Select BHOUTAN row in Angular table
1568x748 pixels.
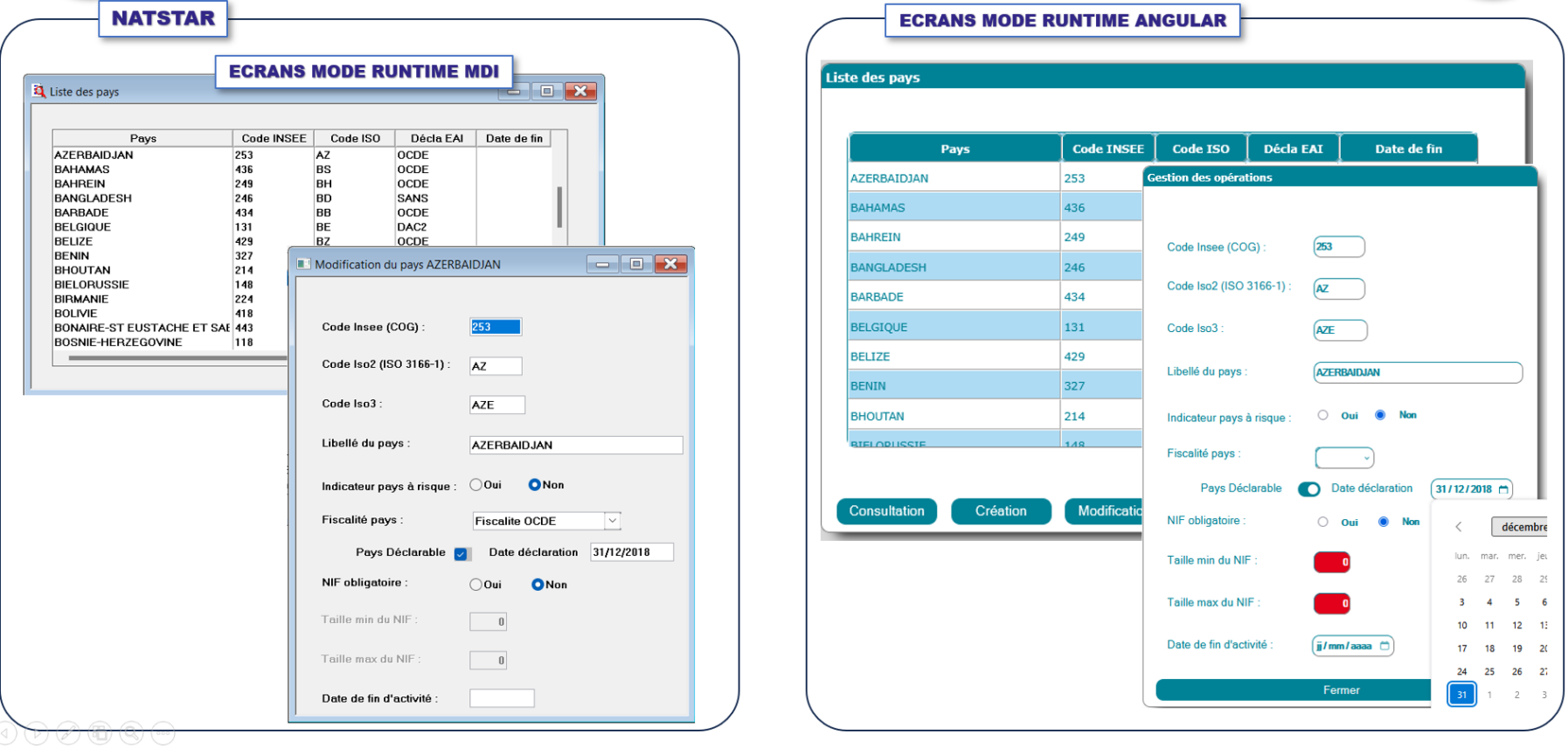[995, 416]
